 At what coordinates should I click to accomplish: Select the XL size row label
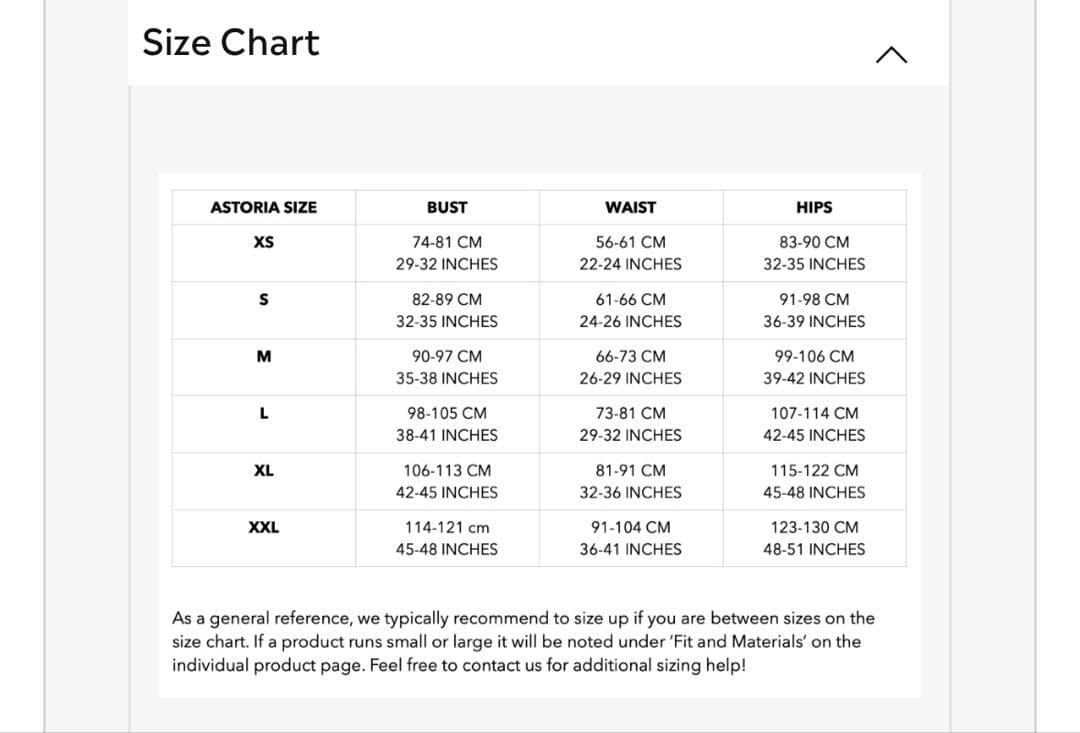click(x=264, y=470)
